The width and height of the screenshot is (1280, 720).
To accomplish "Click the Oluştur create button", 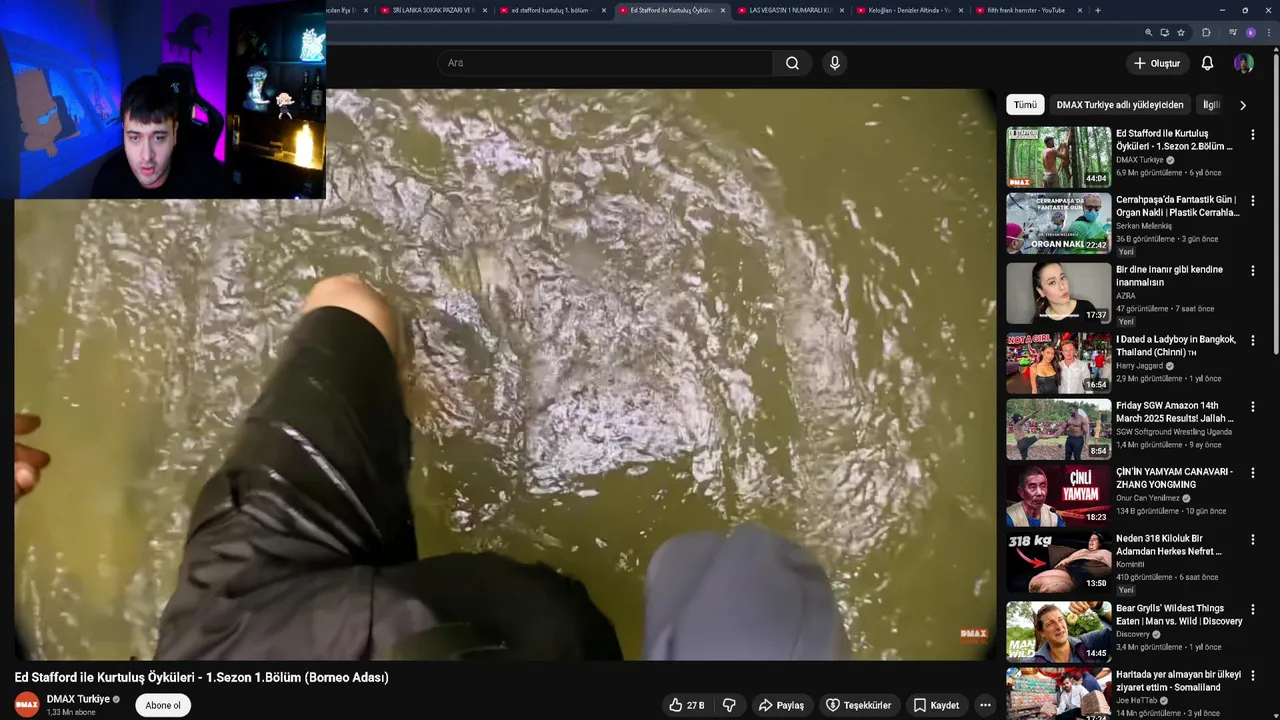I will coord(1157,63).
